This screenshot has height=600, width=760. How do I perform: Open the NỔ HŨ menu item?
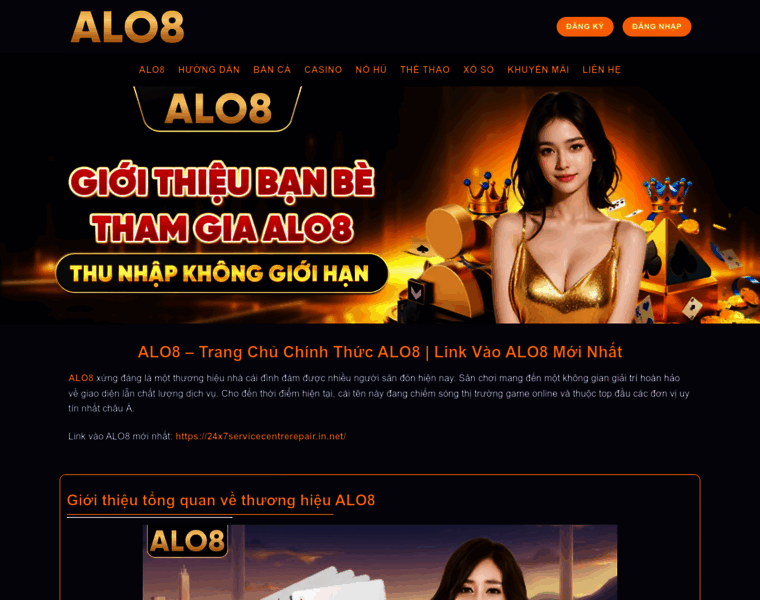coord(371,70)
